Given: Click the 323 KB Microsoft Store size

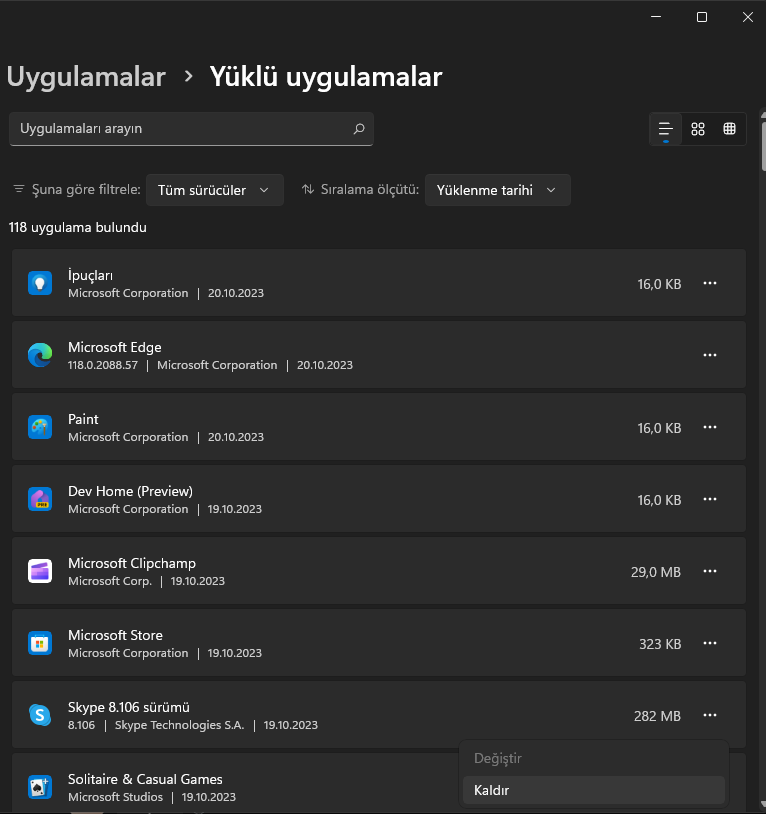Looking at the screenshot, I should 660,644.
